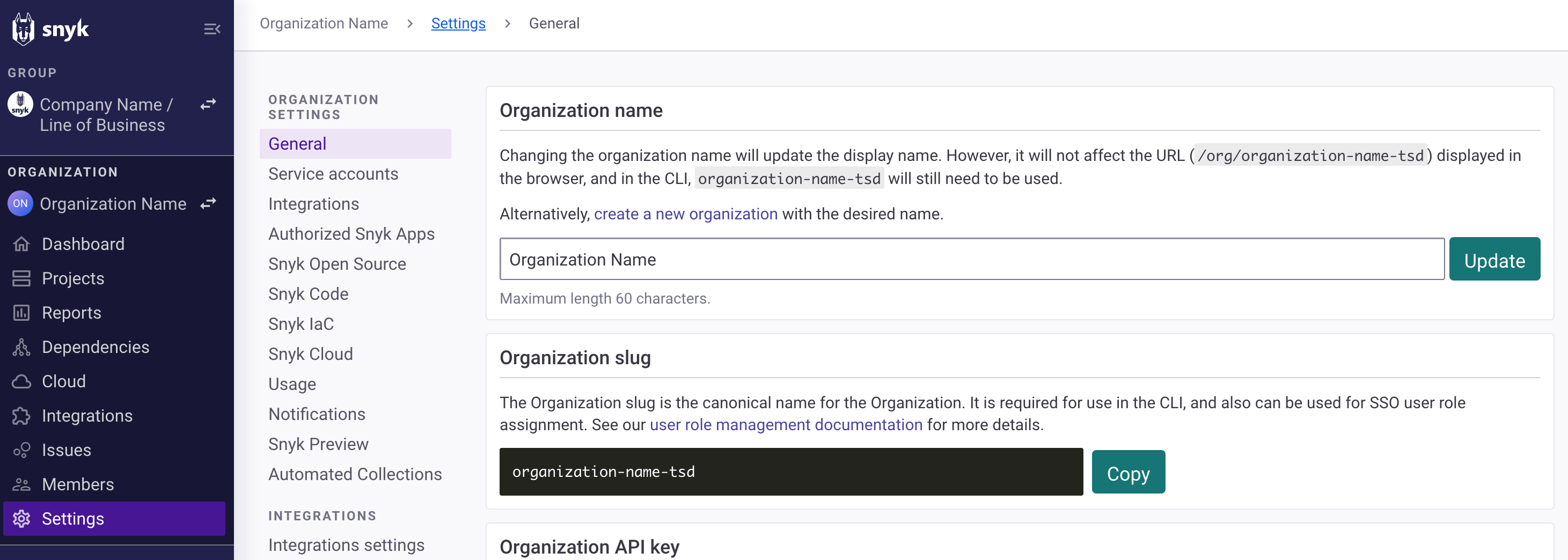Open Integrations under Organization Settings
Viewport: 1568px width, 560px height.
coord(313,204)
